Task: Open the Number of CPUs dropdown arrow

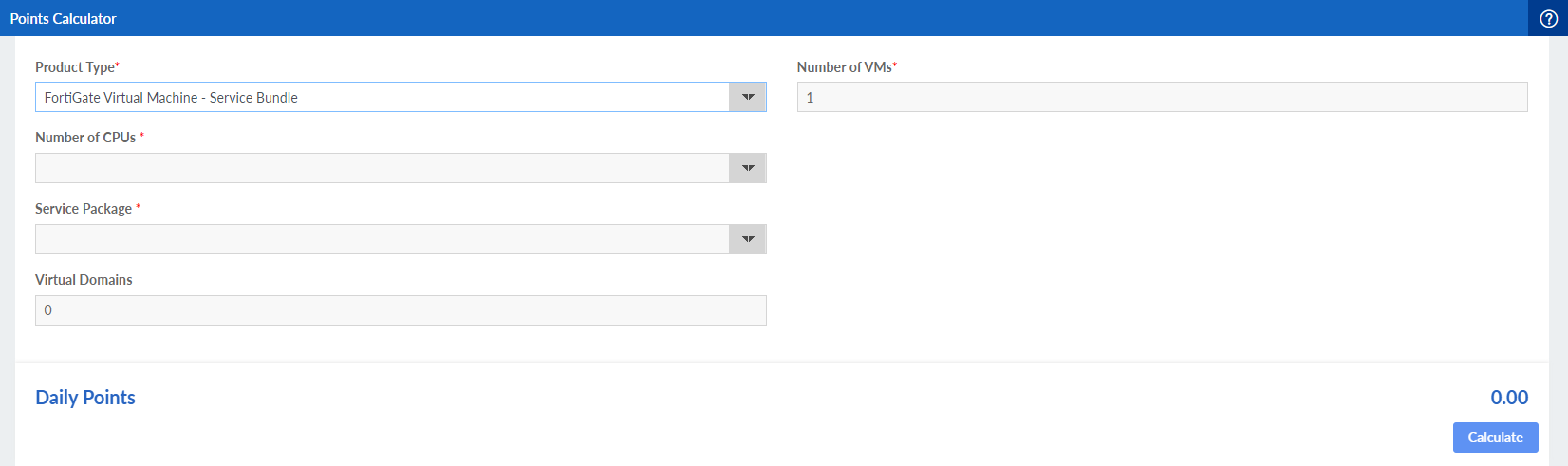Action: (x=748, y=168)
